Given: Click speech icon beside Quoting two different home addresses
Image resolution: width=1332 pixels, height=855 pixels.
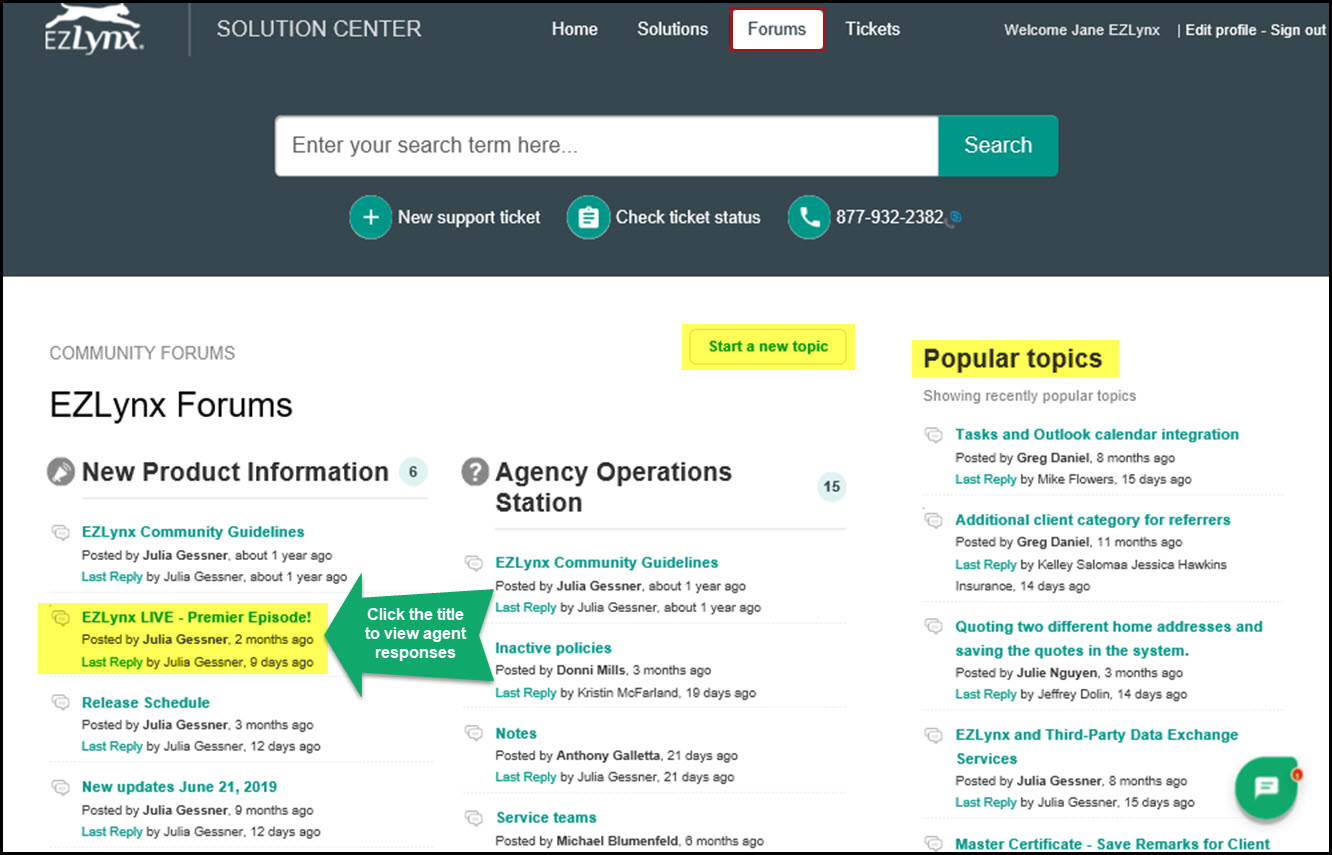Looking at the screenshot, I should [933, 627].
